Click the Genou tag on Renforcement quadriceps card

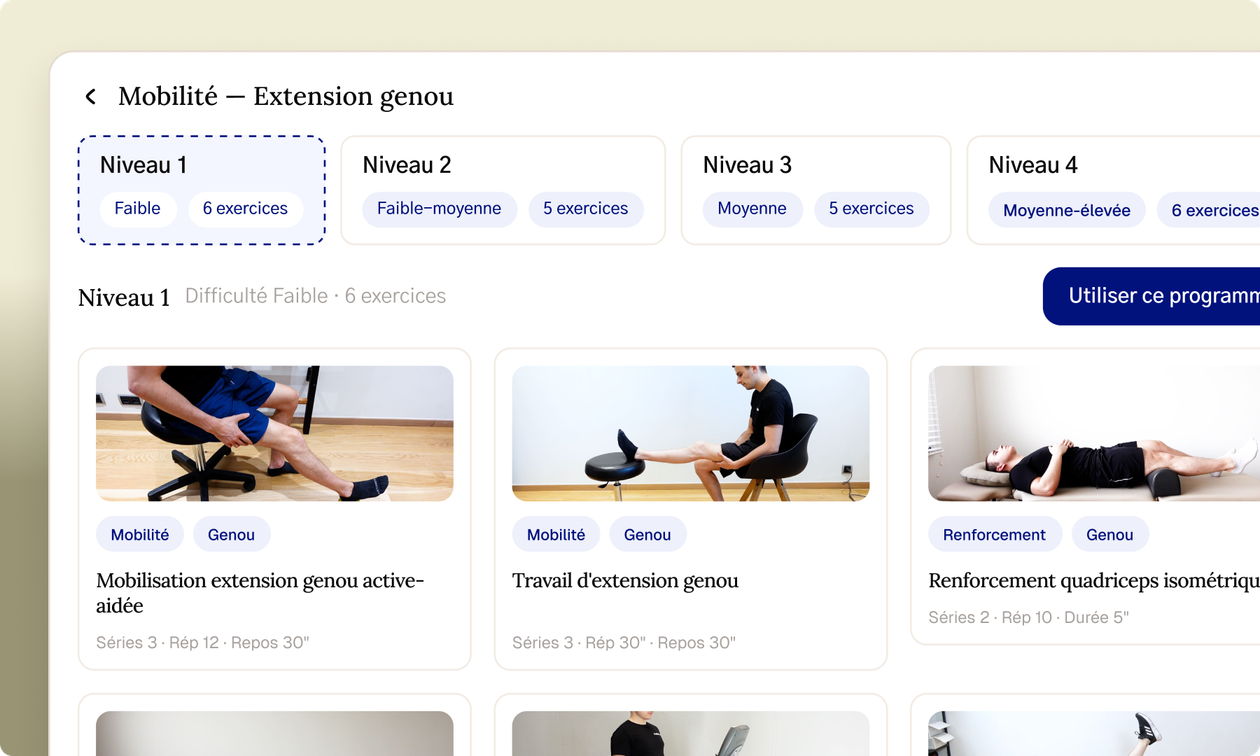point(1110,534)
